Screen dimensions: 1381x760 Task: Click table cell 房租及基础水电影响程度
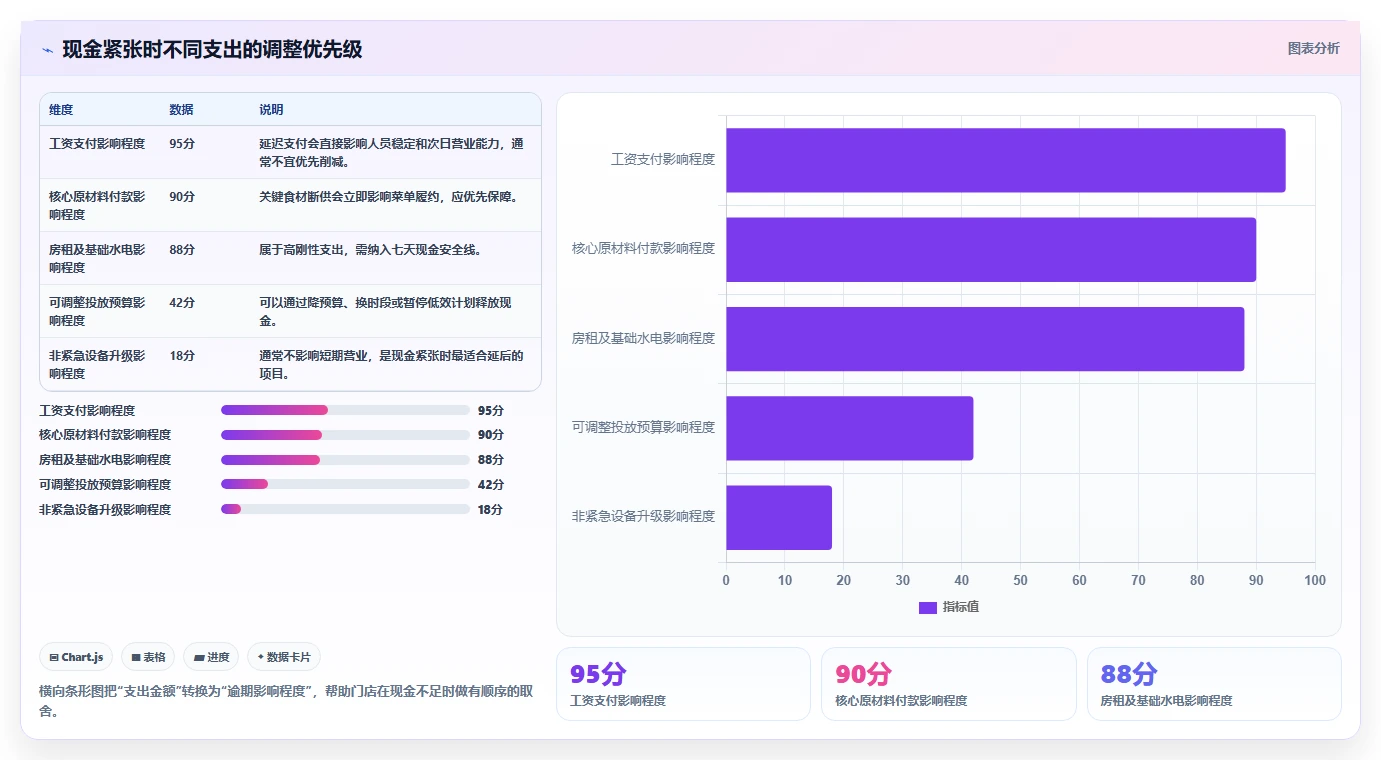point(97,259)
